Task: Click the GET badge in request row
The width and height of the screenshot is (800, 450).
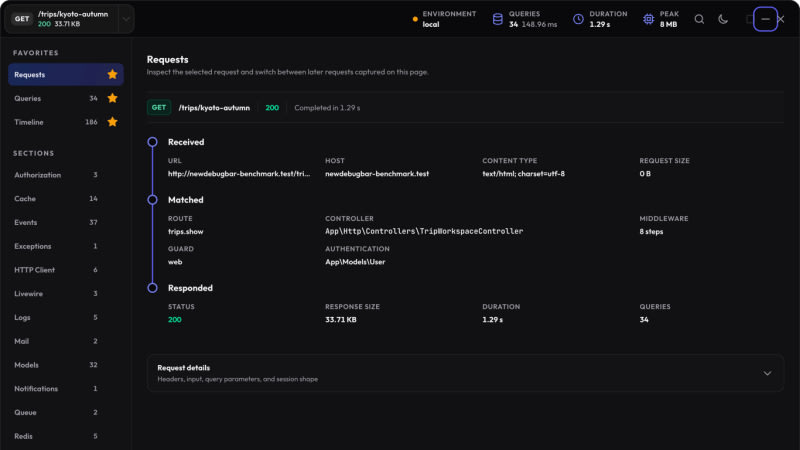Action: (x=159, y=108)
